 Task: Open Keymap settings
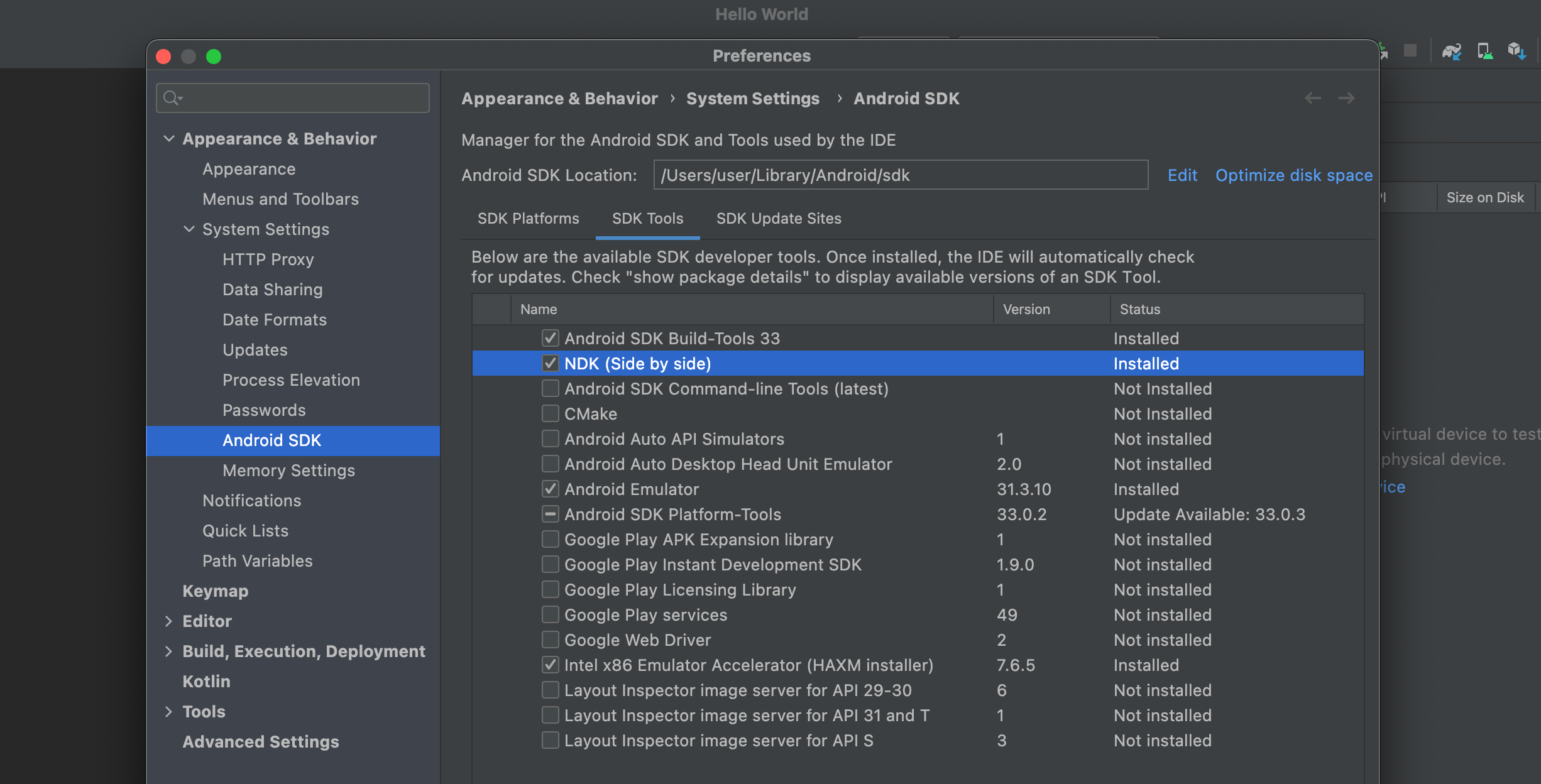click(215, 591)
